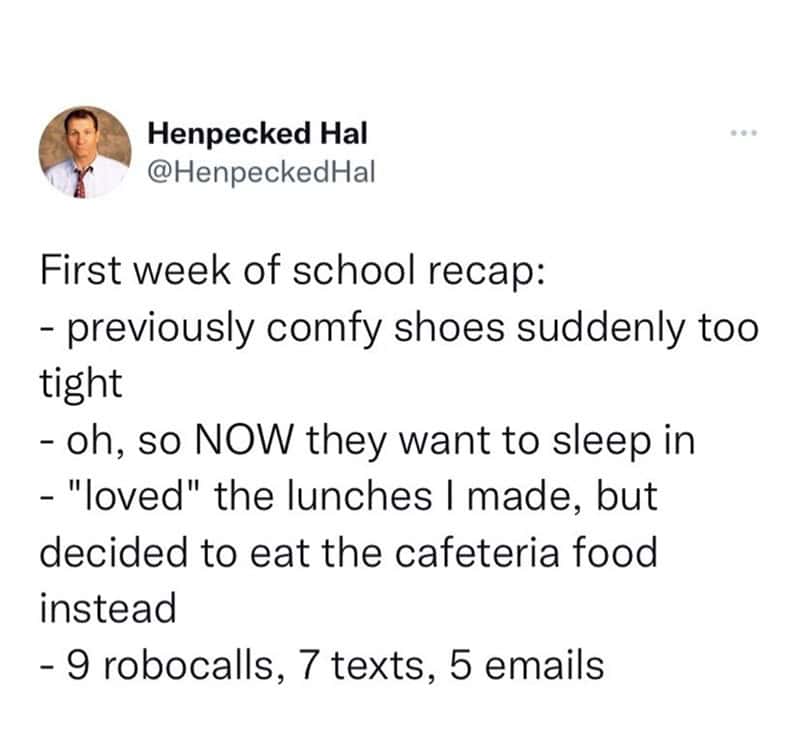
Task: Click Henpecked Hal's profile avatar
Action: [85, 152]
